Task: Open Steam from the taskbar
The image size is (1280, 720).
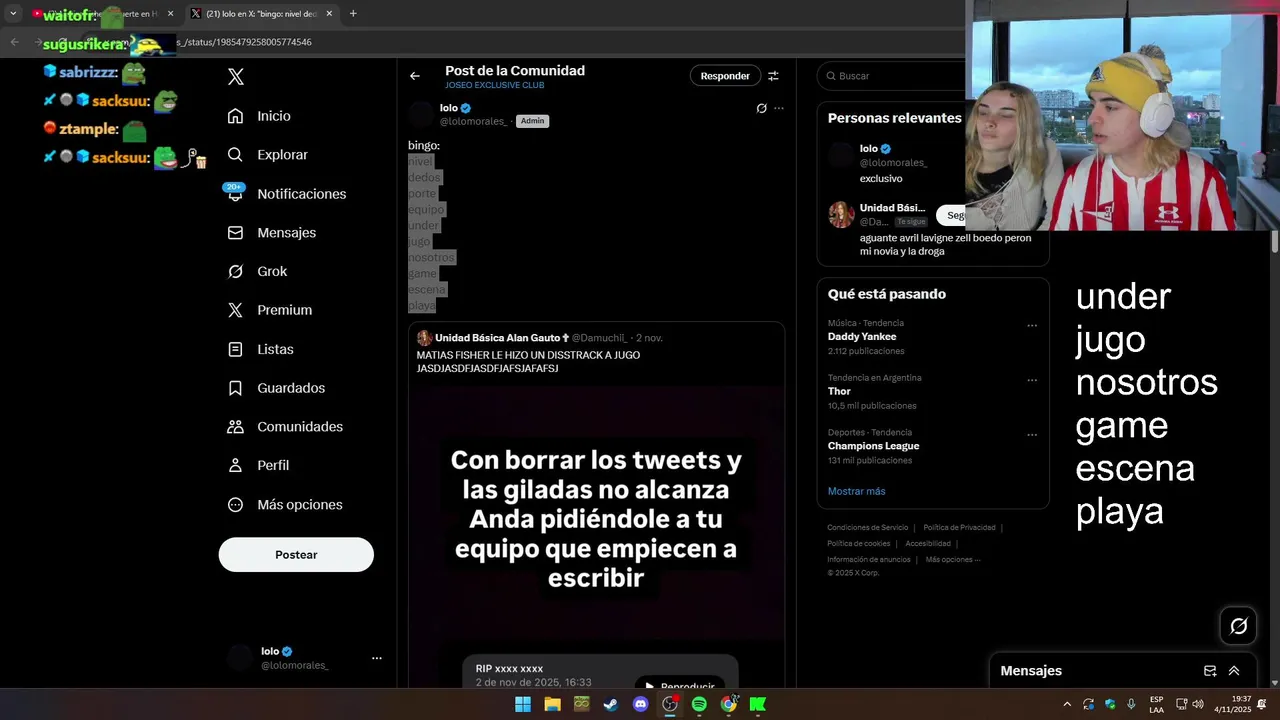Action: [610, 704]
